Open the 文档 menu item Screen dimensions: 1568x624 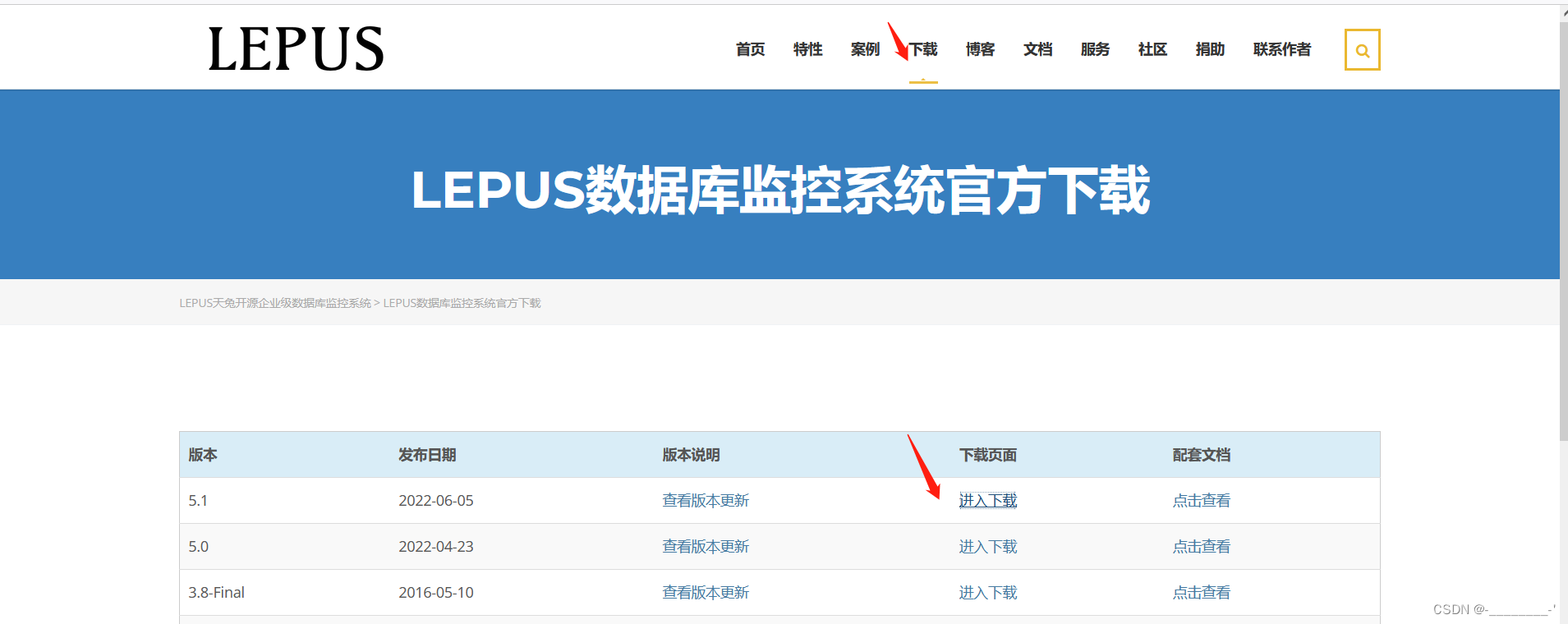point(1037,49)
